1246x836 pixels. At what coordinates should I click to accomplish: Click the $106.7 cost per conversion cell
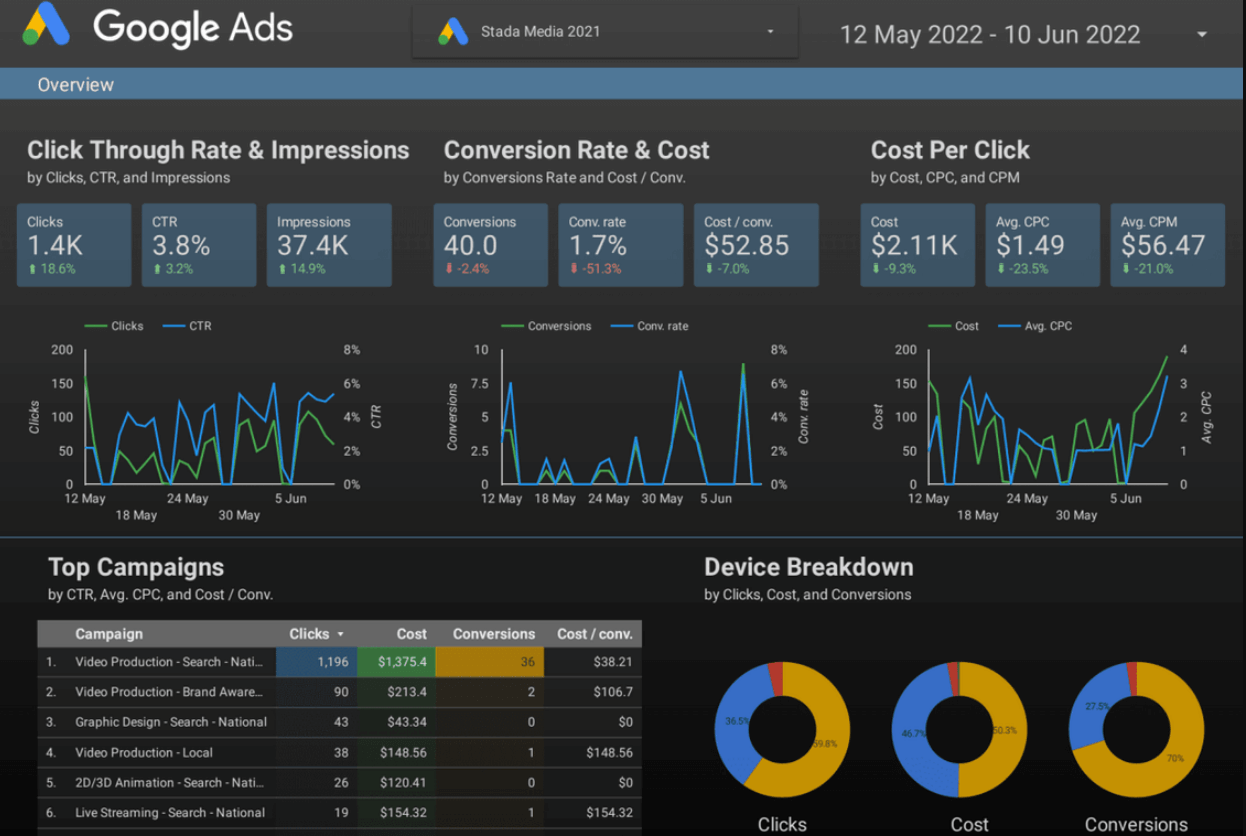coord(593,692)
